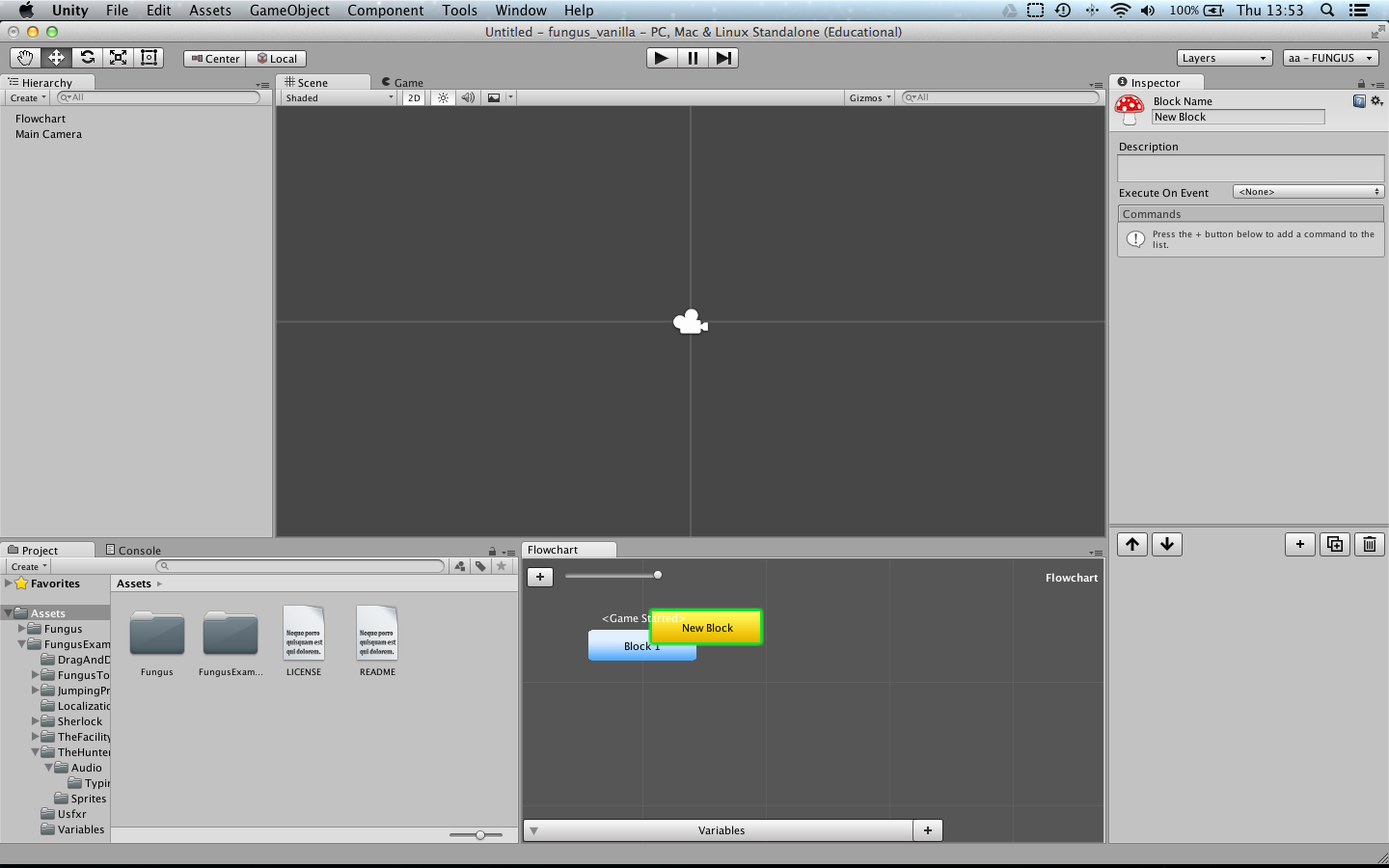Move command down with arrow button
This screenshot has height=868, width=1389.
(x=1167, y=544)
